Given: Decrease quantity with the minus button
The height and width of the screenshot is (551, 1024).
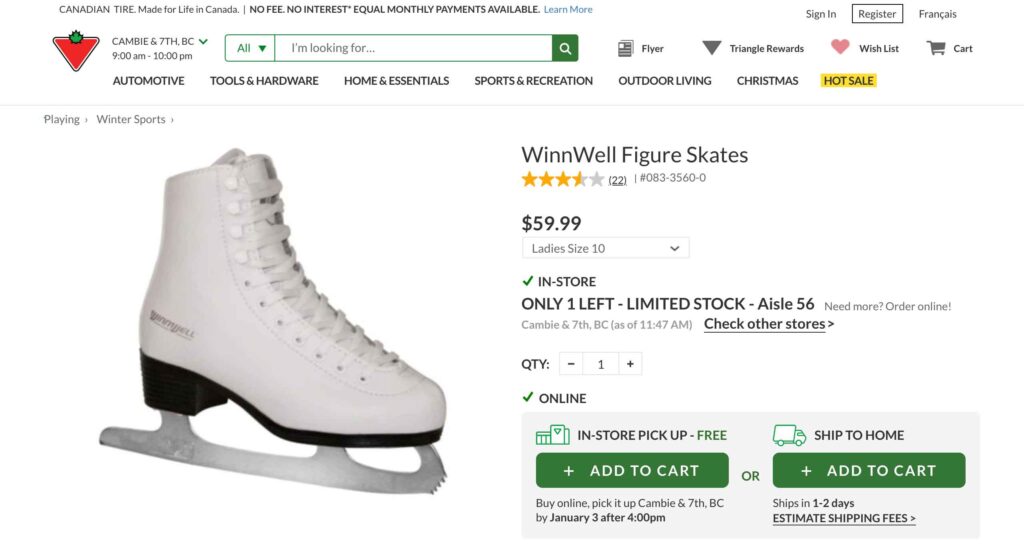Looking at the screenshot, I should pos(571,364).
